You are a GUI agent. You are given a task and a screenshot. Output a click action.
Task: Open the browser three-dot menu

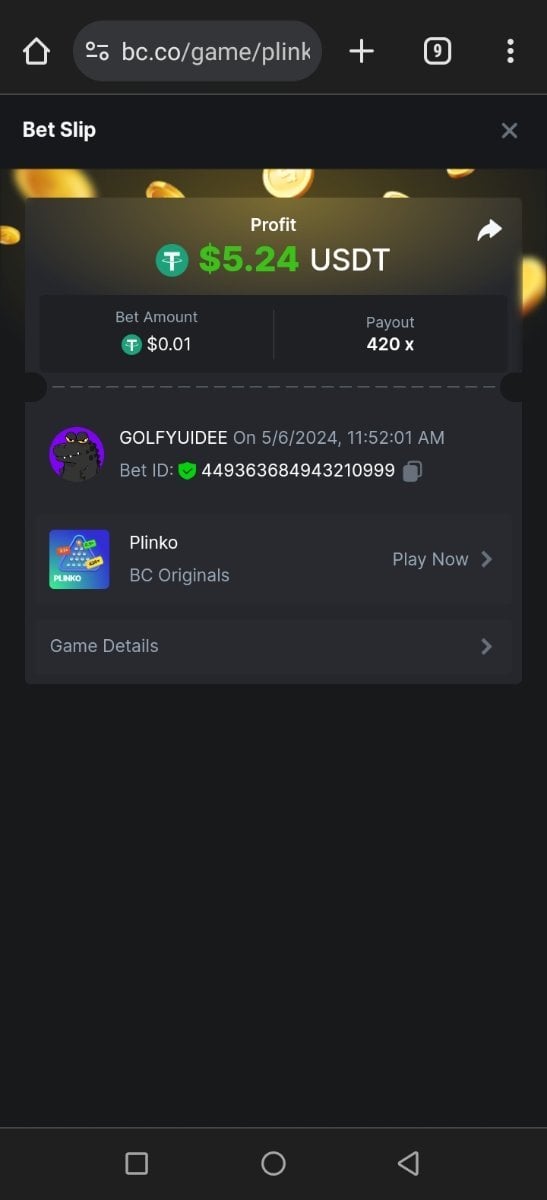[510, 51]
